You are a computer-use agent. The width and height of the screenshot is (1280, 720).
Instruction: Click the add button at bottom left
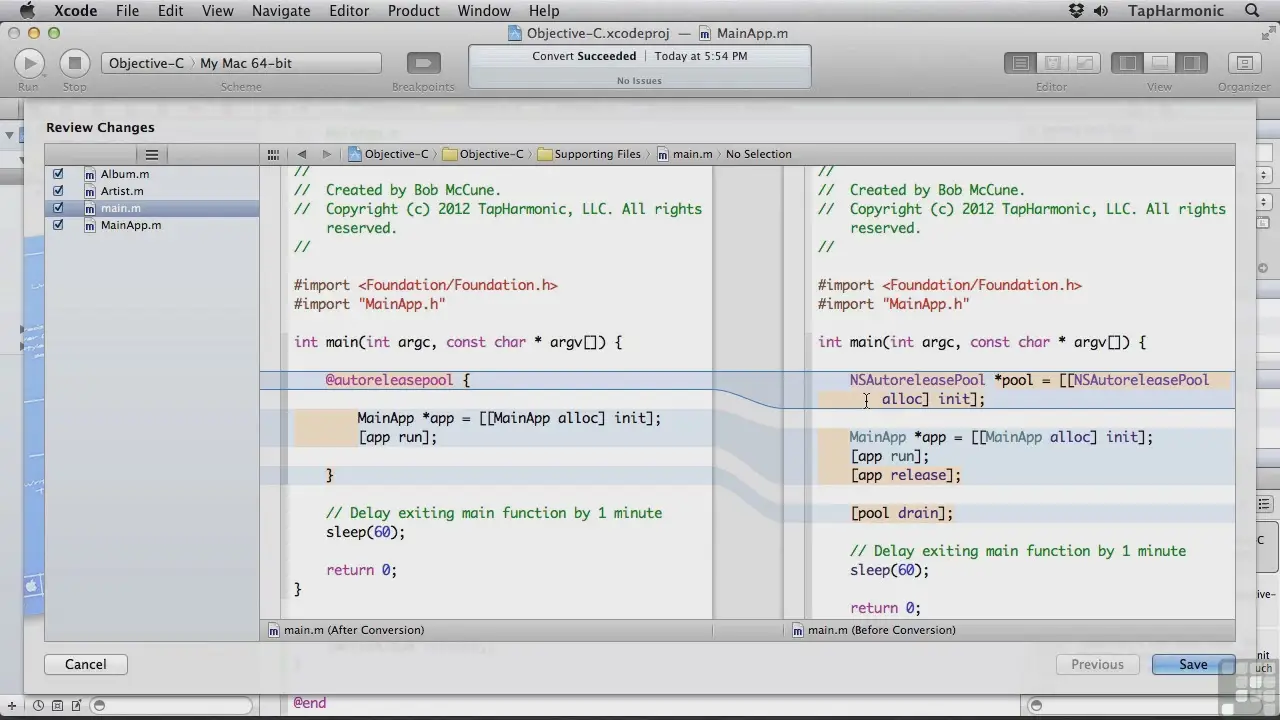[12, 706]
